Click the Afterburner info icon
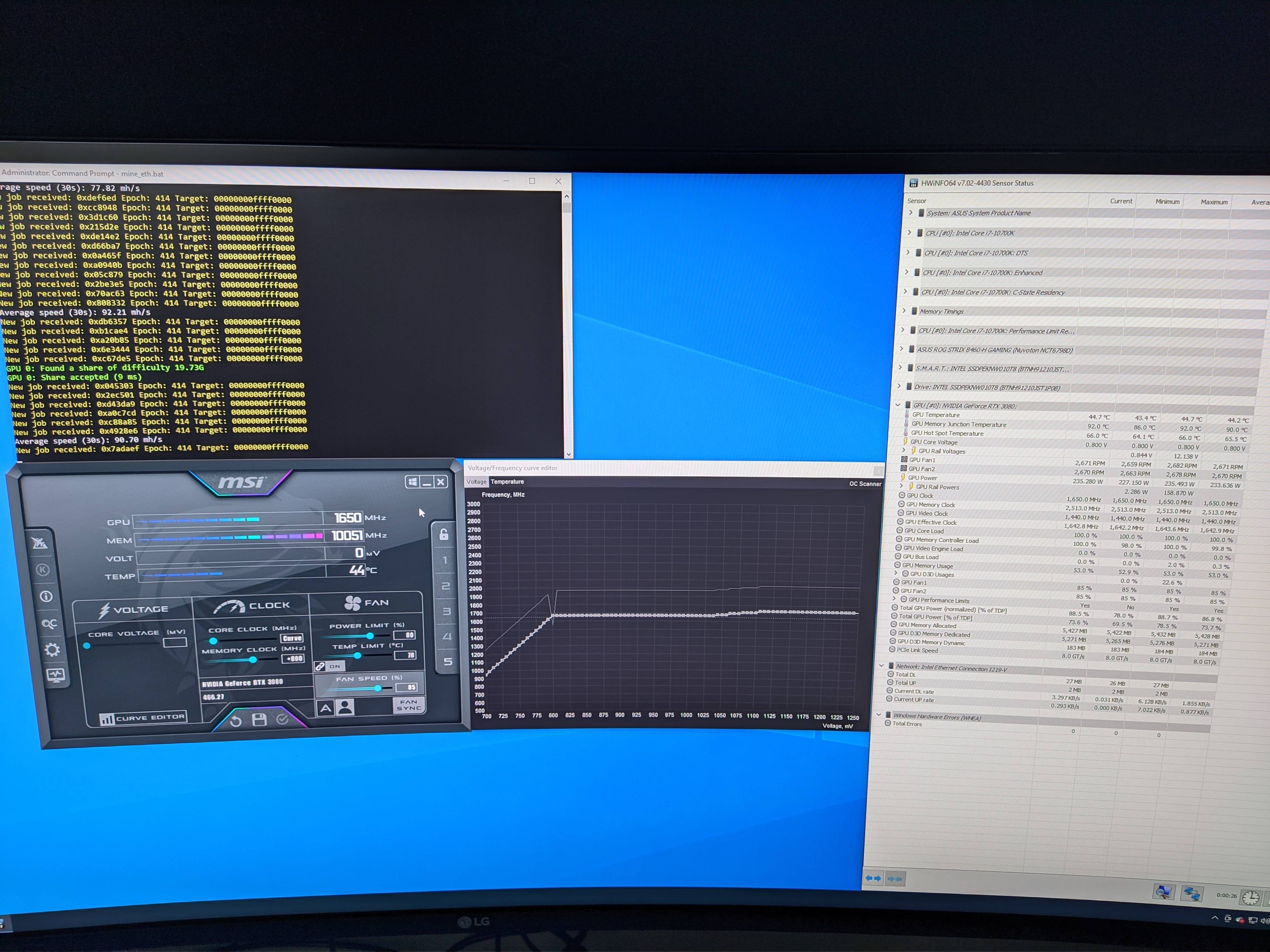Screen dimensions: 1270x952 coord(46,596)
